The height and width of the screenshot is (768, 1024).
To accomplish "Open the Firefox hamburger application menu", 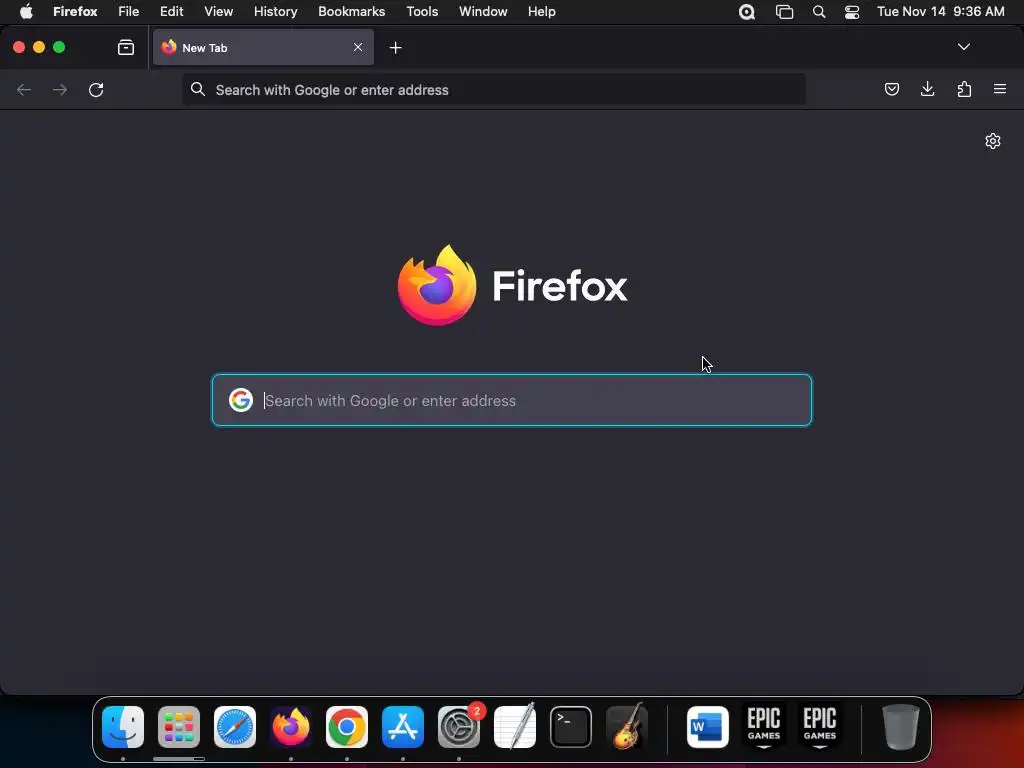I will click(x=1000, y=89).
